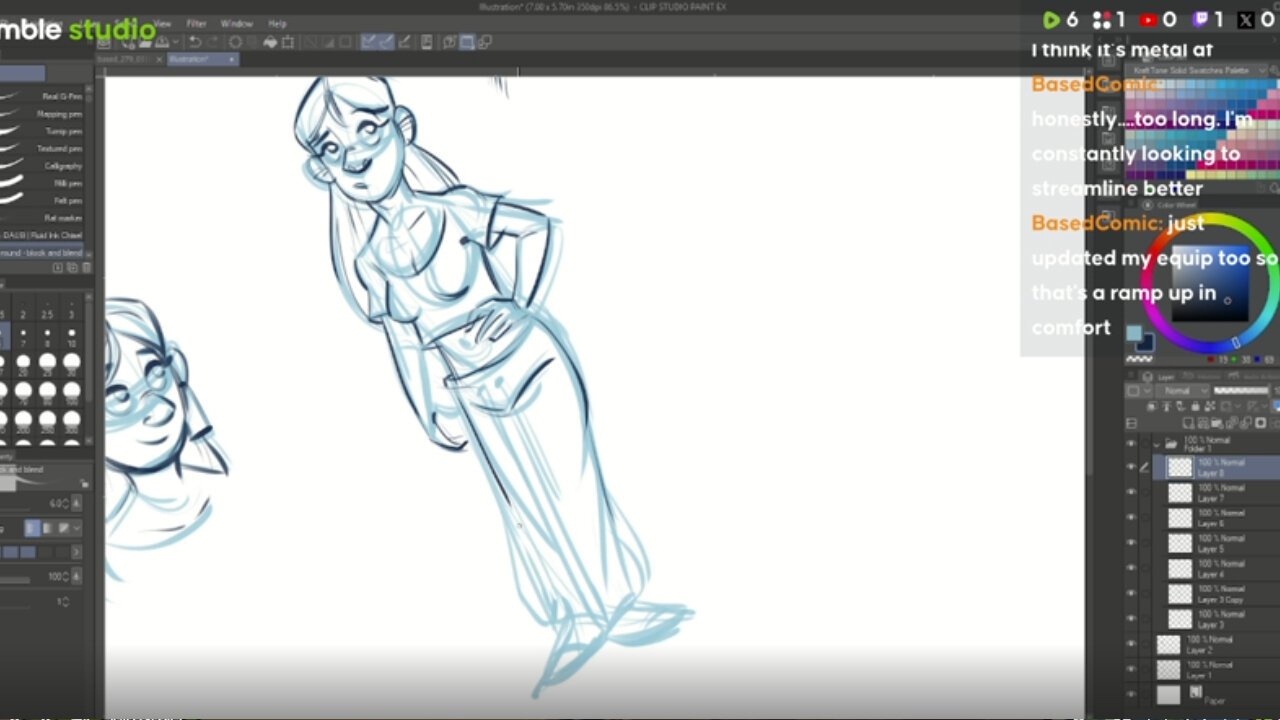
Task: Close the first canvas tab
Action: 160,60
